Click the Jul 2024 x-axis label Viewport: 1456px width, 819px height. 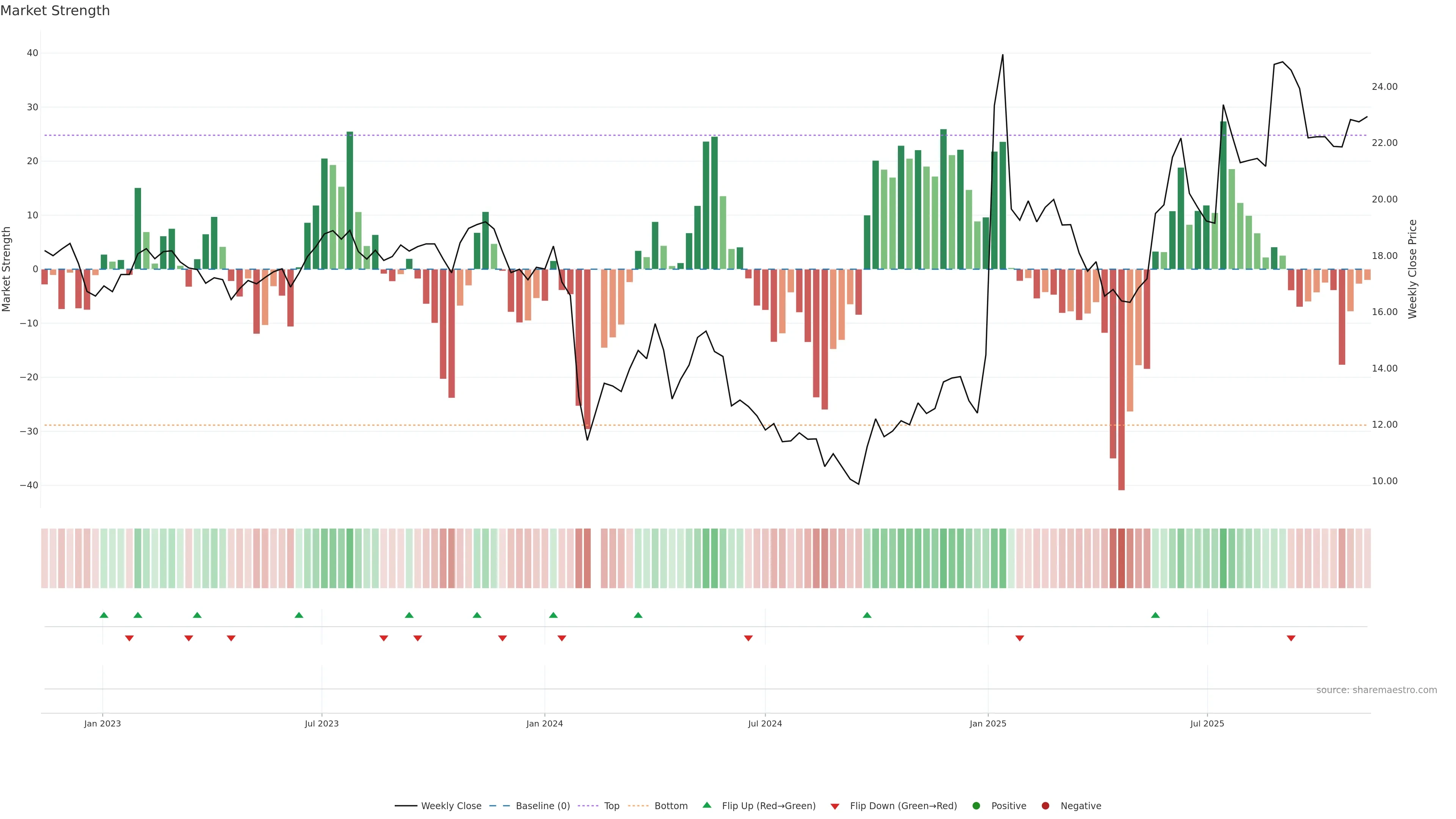coord(765,723)
